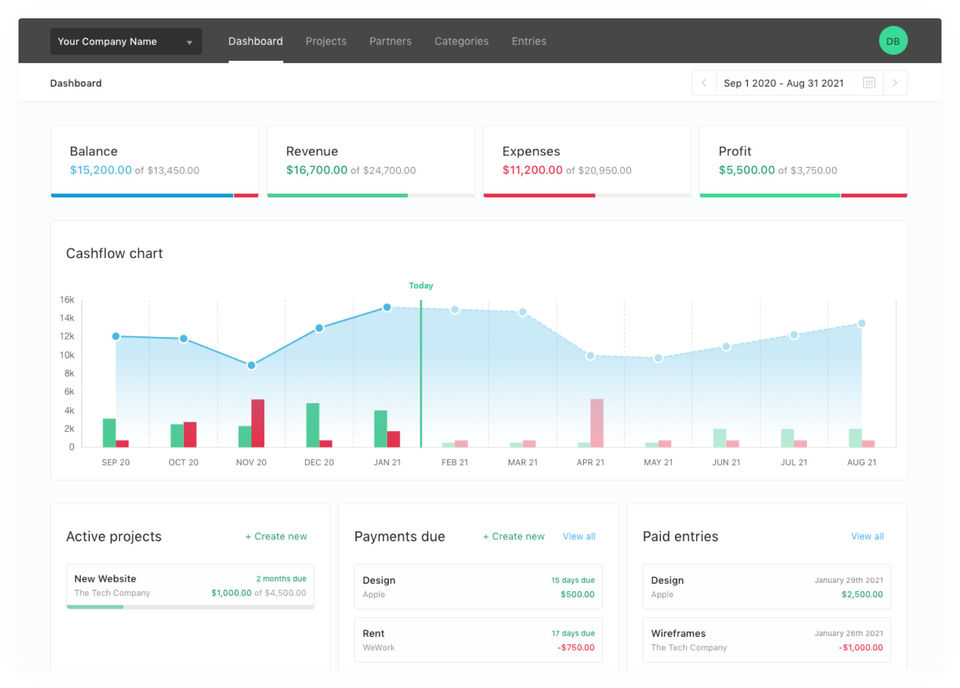Select the MAR 21 forecast data point
960x688 pixels.
click(x=522, y=312)
